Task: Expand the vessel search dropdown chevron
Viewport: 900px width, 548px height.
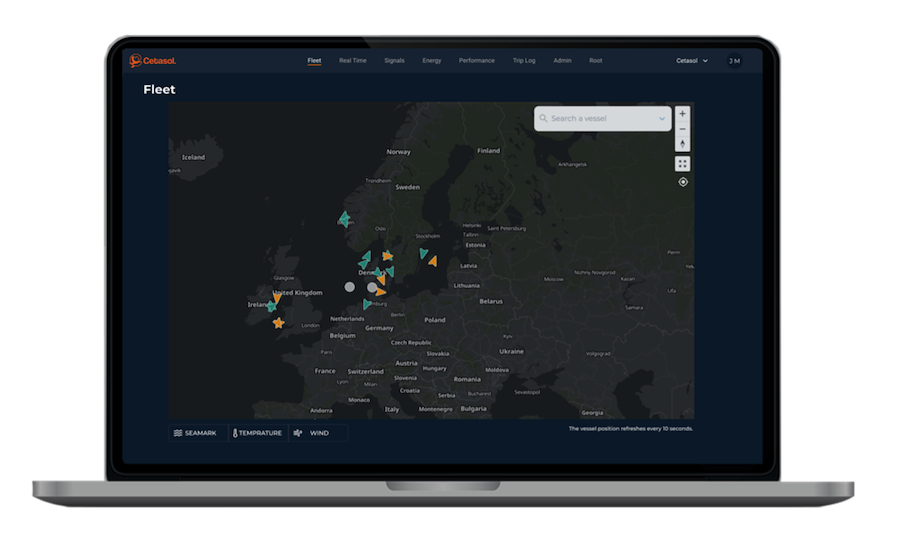Action: (x=662, y=119)
